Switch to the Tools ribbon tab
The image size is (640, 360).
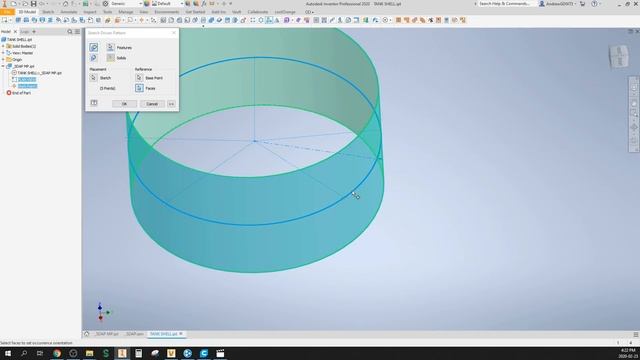(x=108, y=12)
